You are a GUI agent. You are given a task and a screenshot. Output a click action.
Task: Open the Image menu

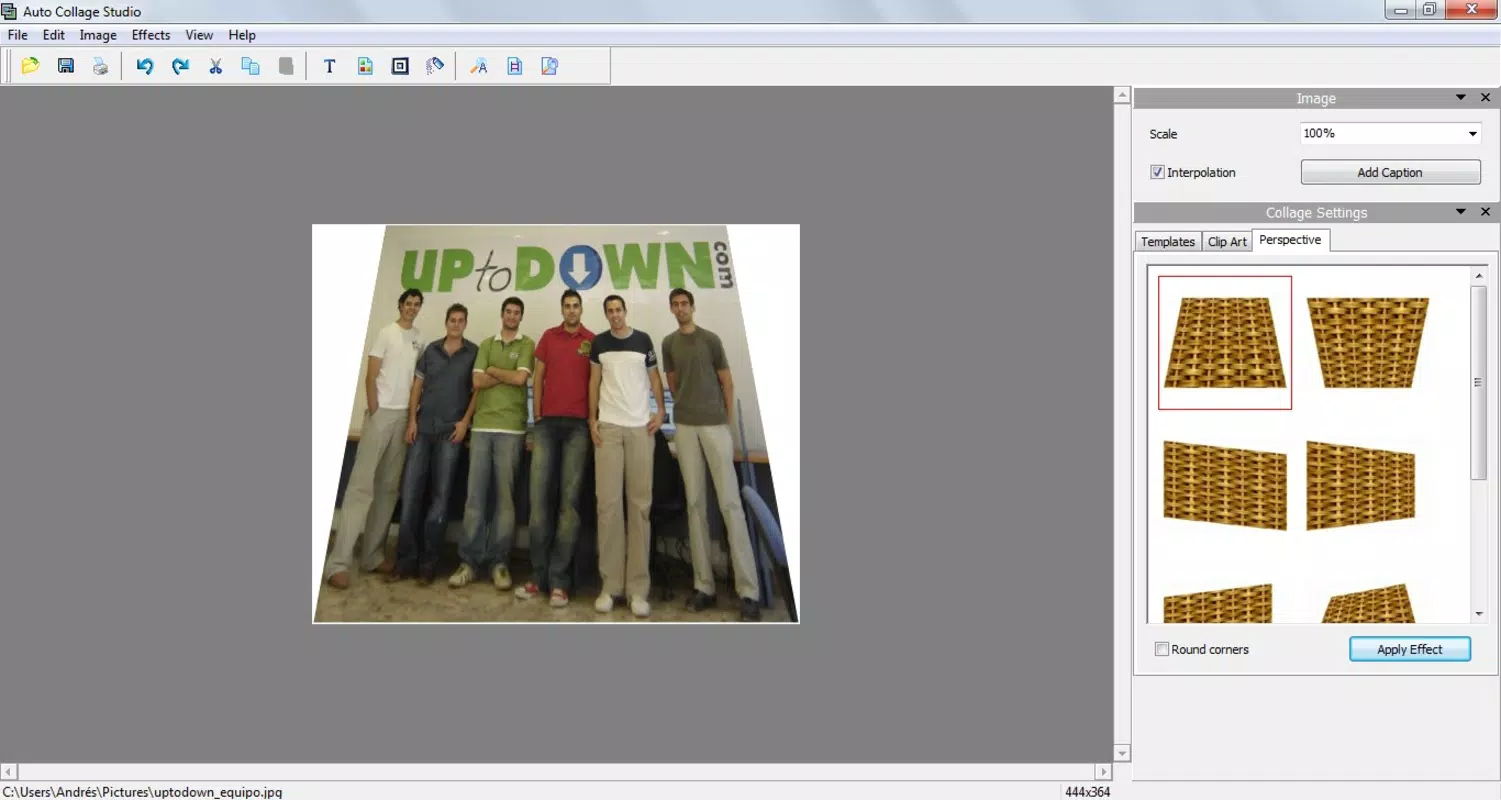(x=98, y=35)
